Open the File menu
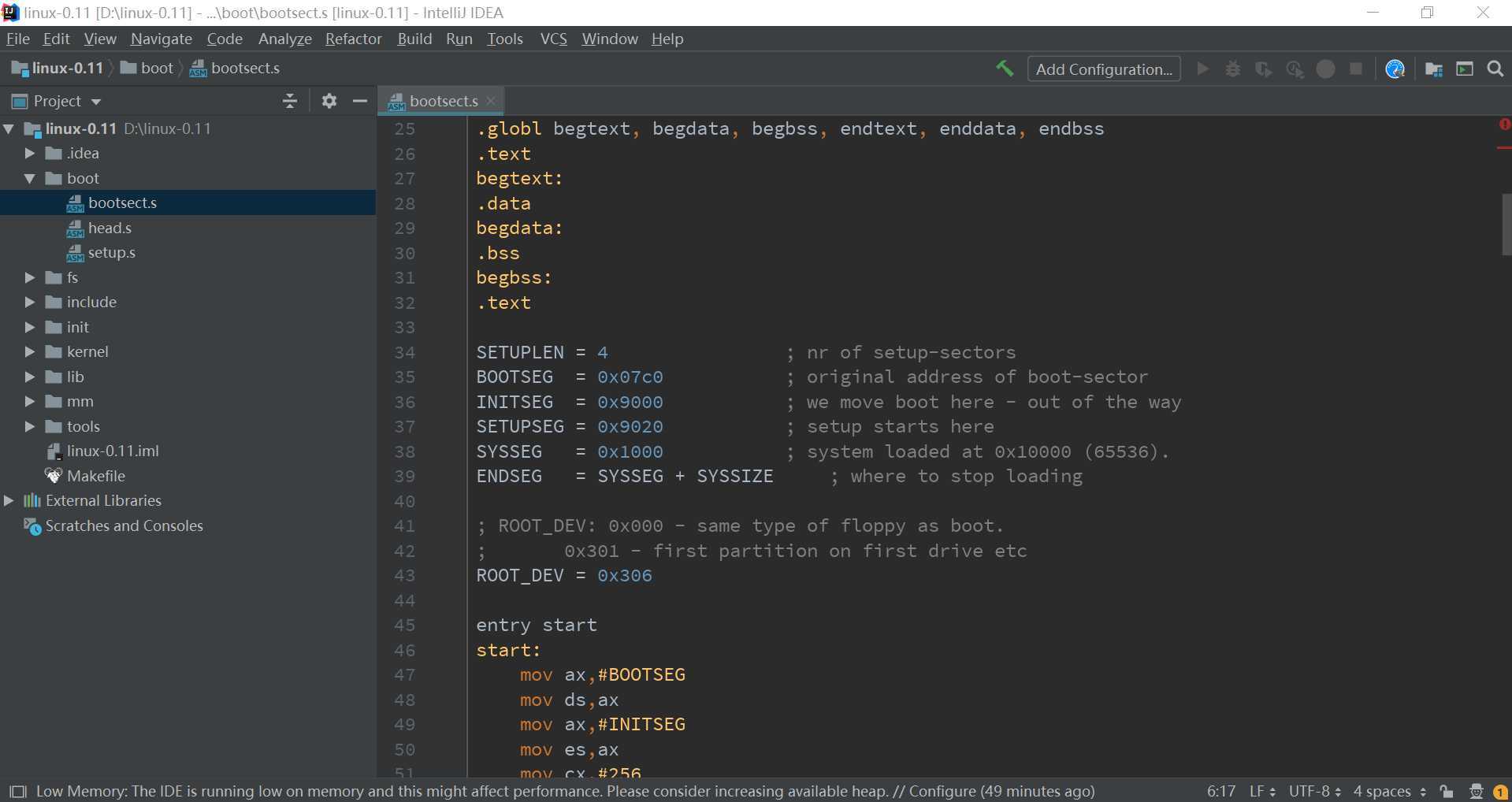The image size is (1512, 802). coord(17,39)
